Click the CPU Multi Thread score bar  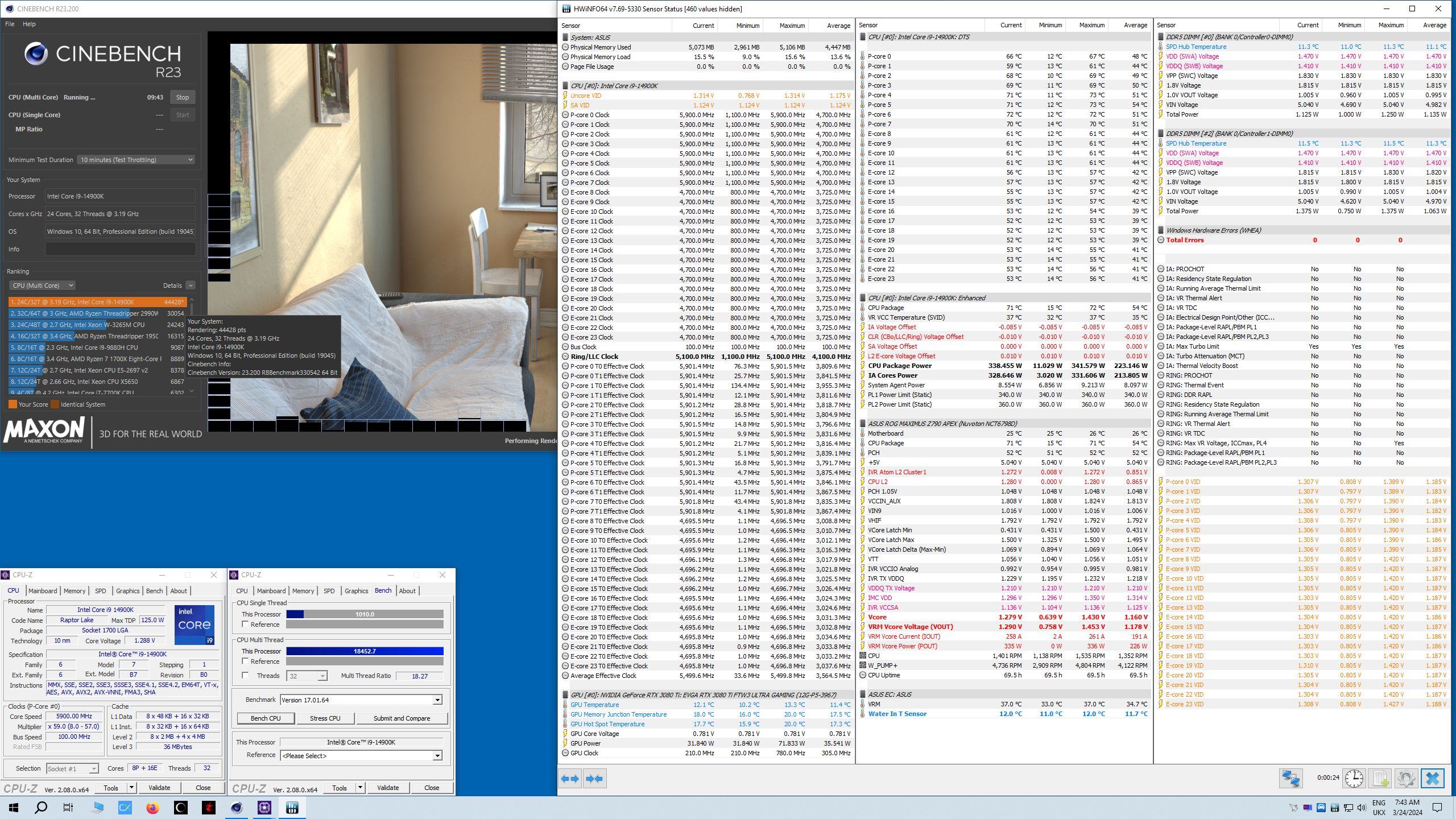click(364, 651)
